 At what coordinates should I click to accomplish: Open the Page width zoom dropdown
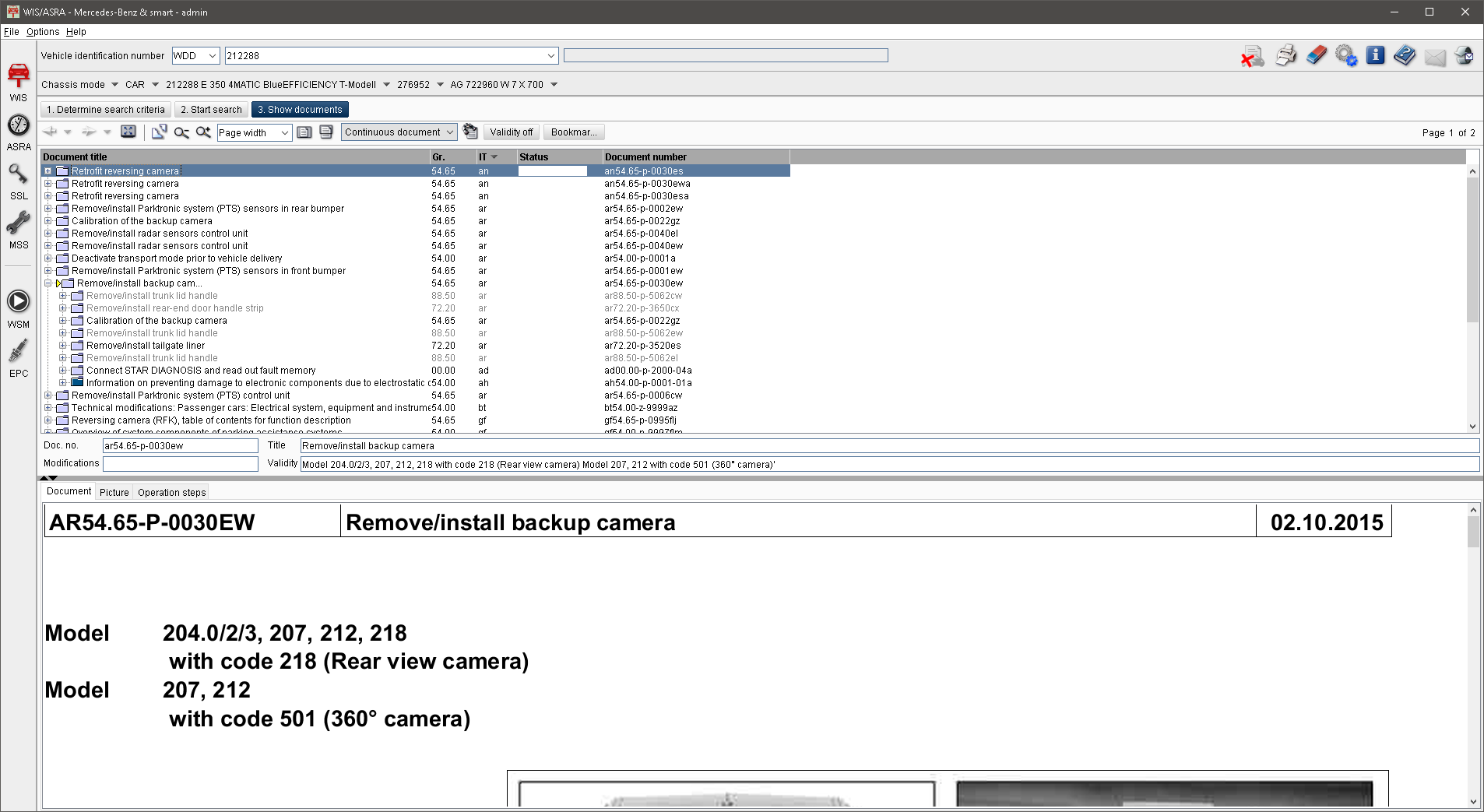point(284,133)
